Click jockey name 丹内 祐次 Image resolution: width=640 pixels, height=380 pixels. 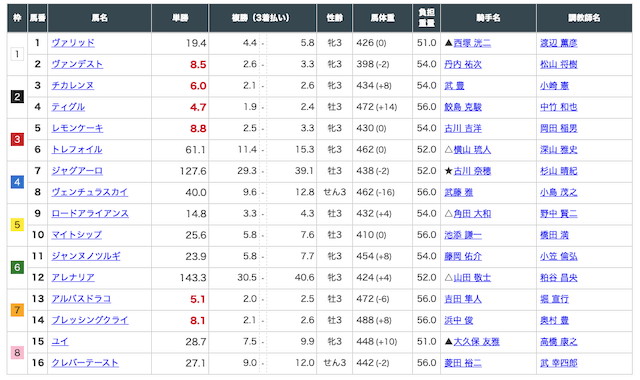463,64
